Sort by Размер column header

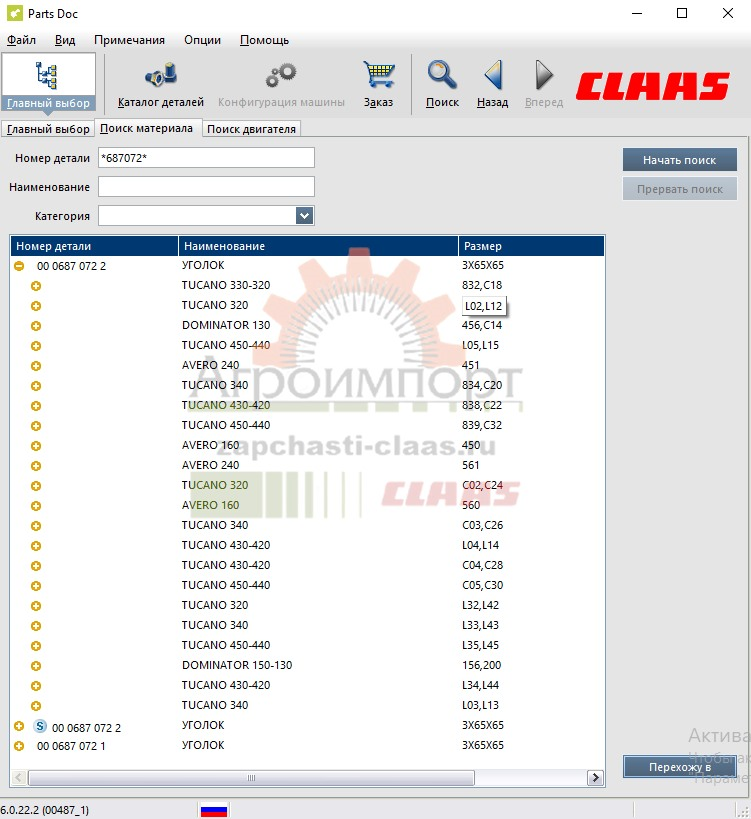(532, 246)
